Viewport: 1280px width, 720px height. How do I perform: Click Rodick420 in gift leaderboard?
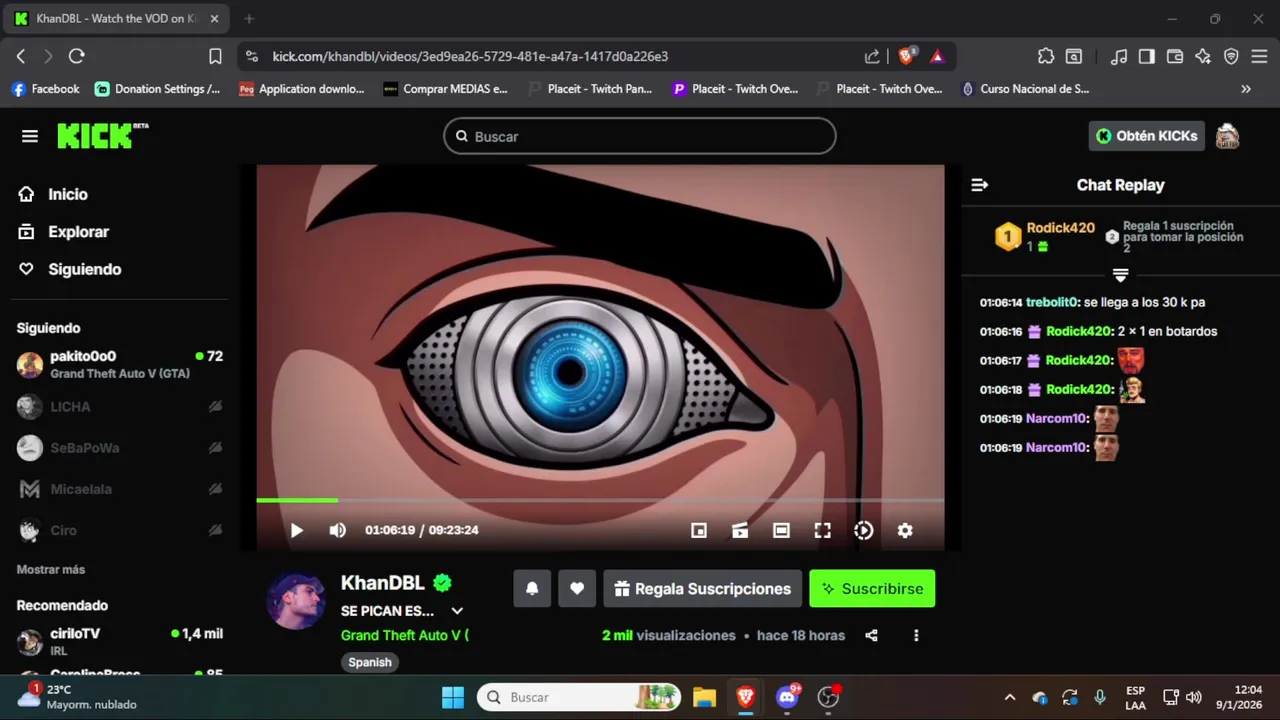(x=1060, y=228)
